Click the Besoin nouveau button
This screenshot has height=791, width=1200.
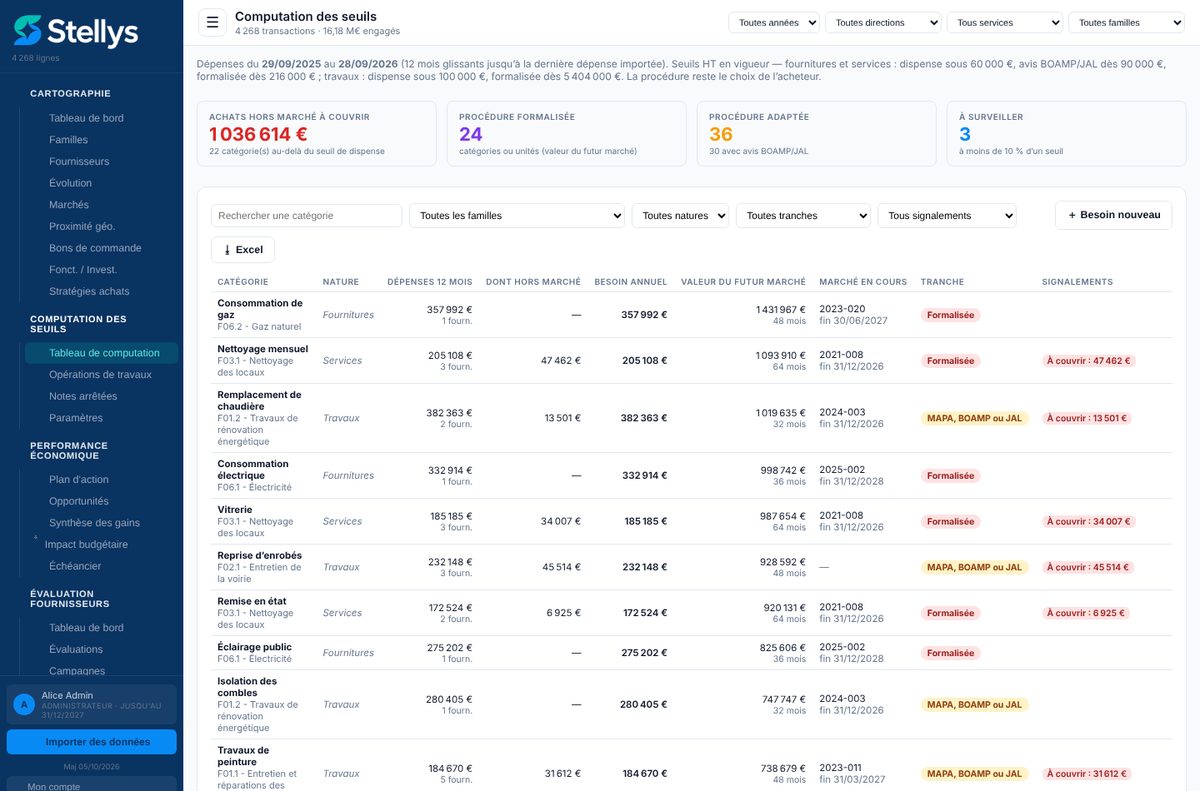pyautogui.click(x=1114, y=215)
